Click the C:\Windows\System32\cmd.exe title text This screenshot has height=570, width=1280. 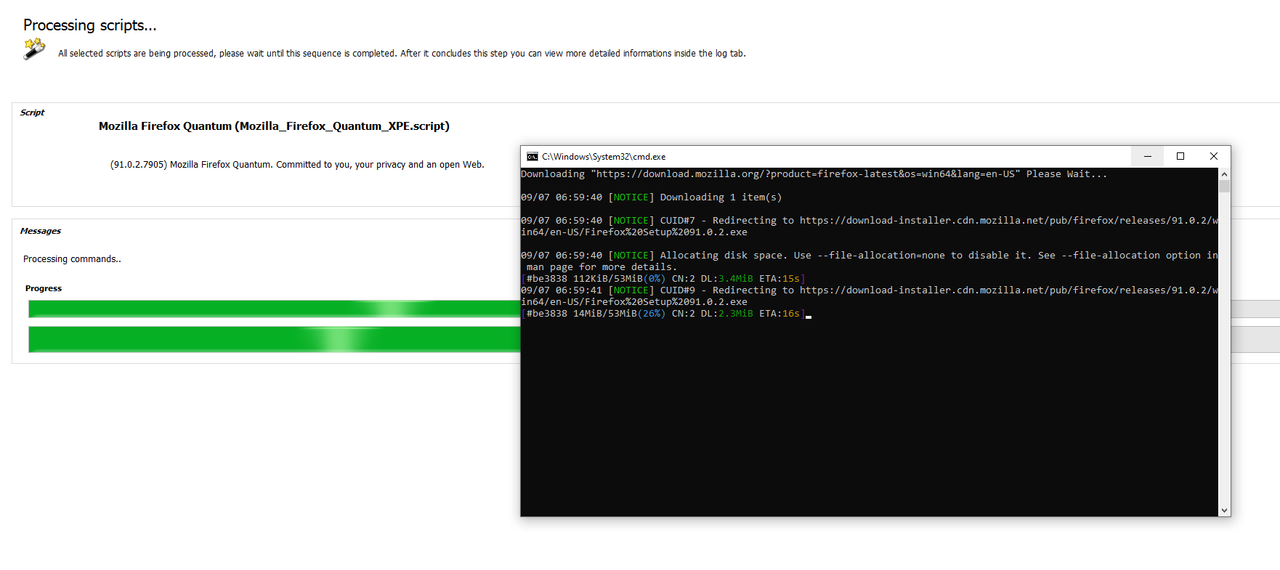pyautogui.click(x=604, y=156)
